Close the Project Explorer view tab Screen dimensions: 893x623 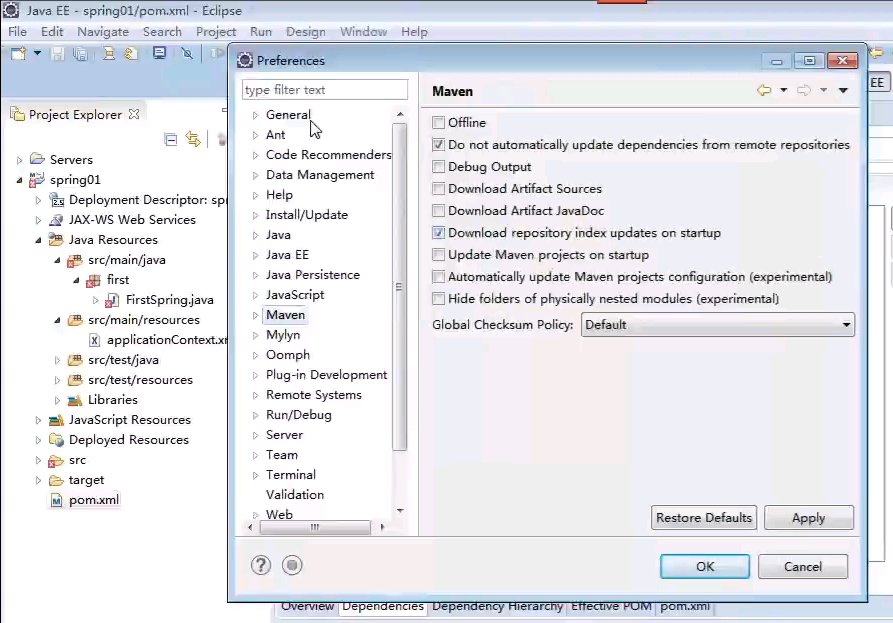[x=134, y=114]
